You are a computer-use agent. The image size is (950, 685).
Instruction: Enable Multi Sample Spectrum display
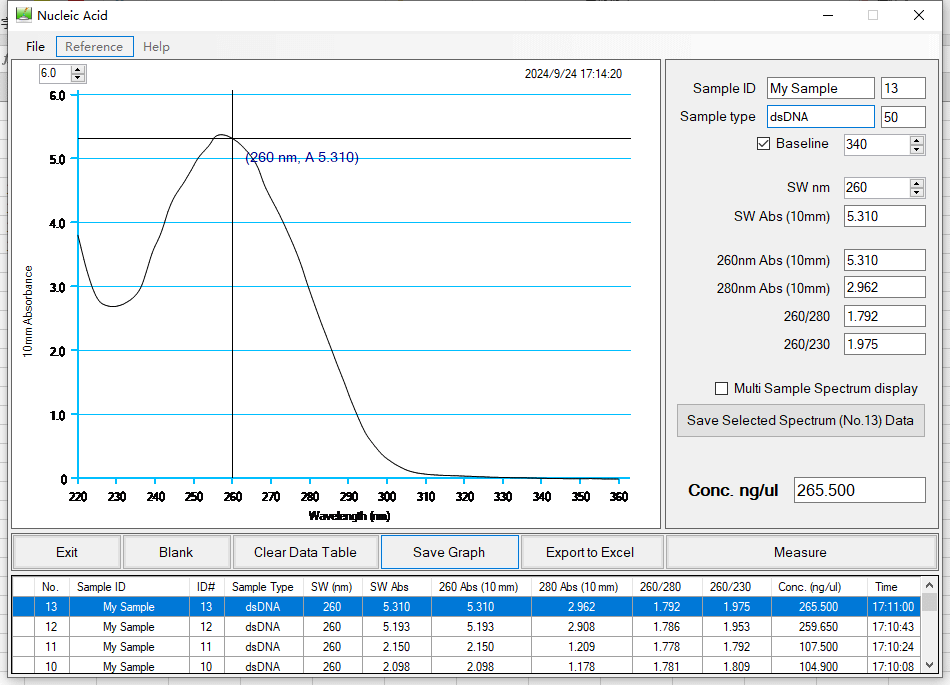coord(721,389)
